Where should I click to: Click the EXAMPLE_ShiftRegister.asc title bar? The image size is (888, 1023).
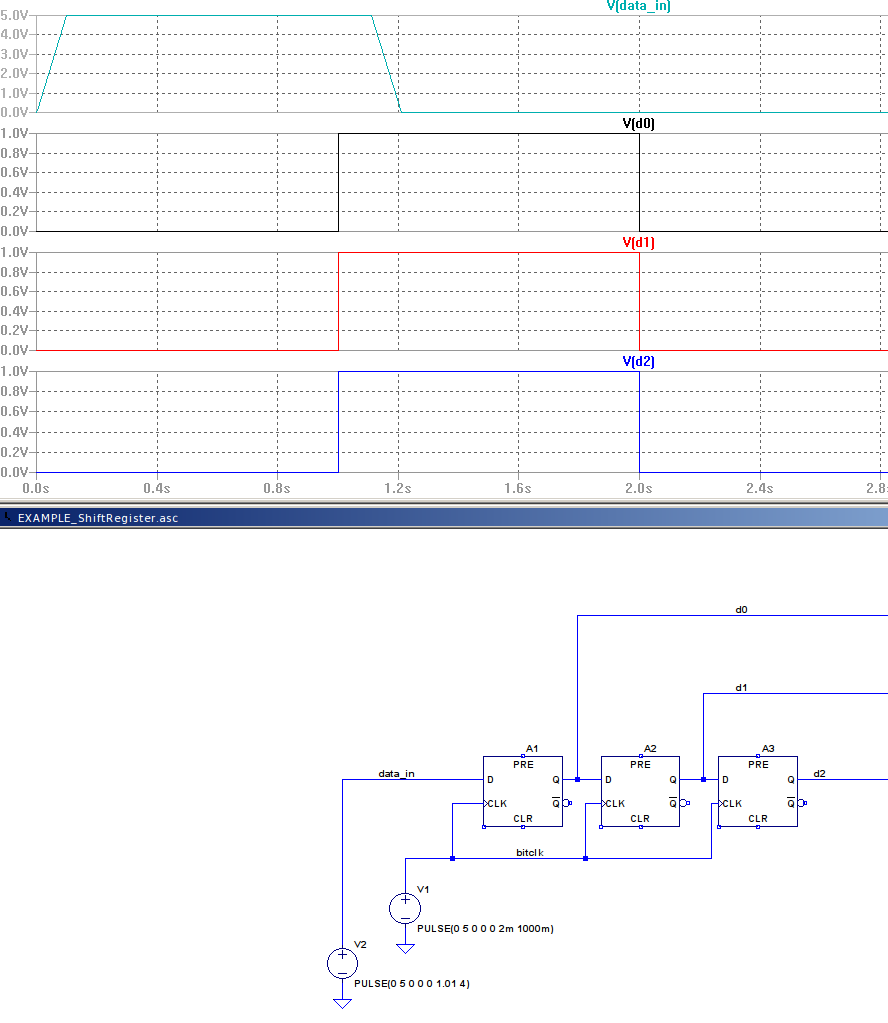[x=100, y=517]
